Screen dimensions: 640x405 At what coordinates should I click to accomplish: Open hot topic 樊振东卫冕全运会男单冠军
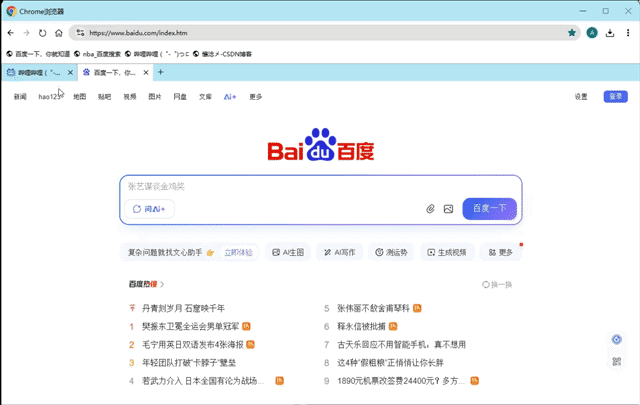[x=191, y=326]
